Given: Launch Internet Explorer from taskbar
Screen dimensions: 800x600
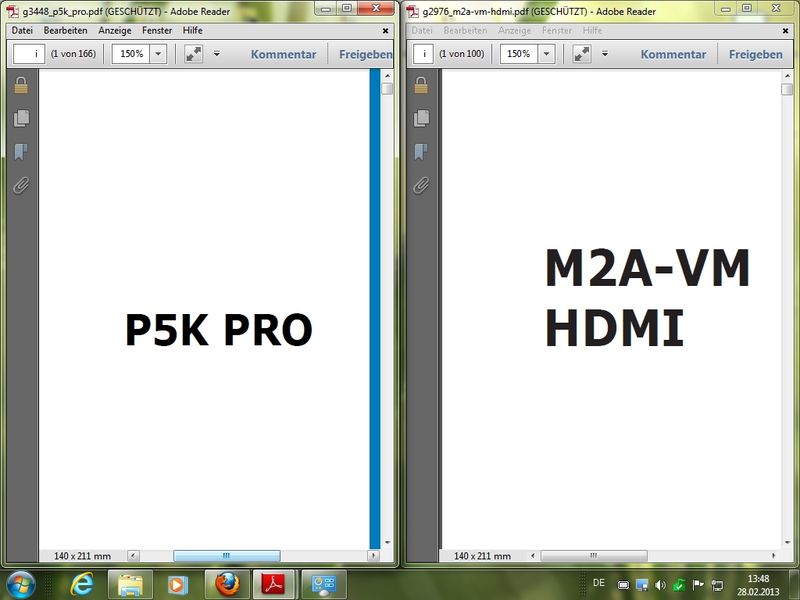Looking at the screenshot, I should click(82, 585).
